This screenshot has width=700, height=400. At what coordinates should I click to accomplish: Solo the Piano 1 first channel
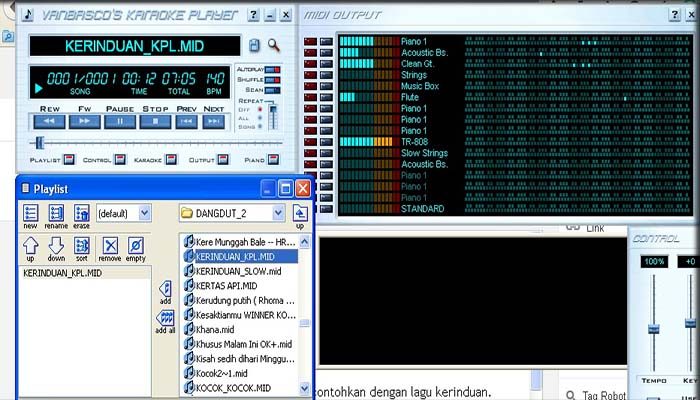pyautogui.click(x=326, y=42)
